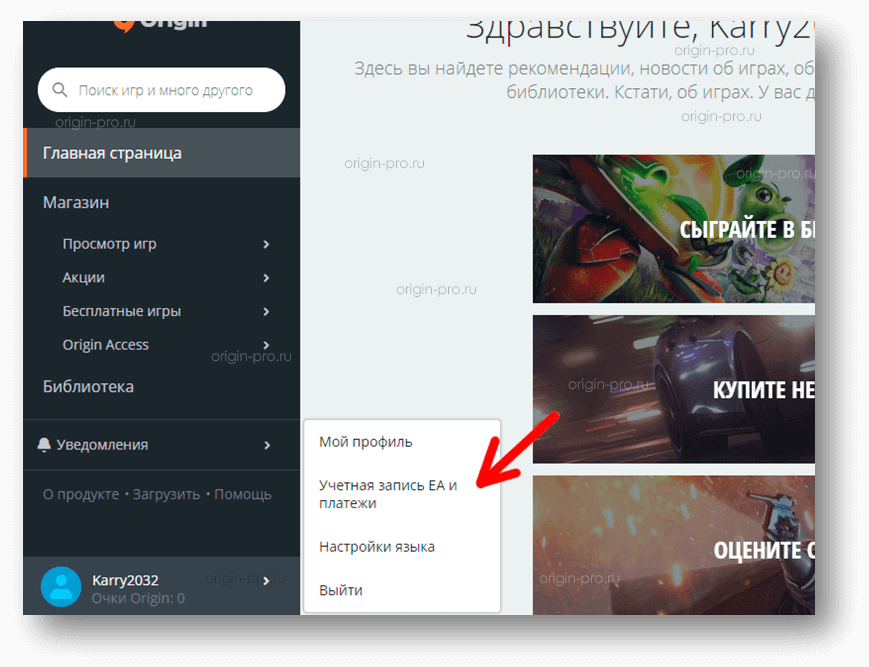869x667 pixels.
Task: Expand the Karry2032 user menu chevron
Action: point(267,581)
